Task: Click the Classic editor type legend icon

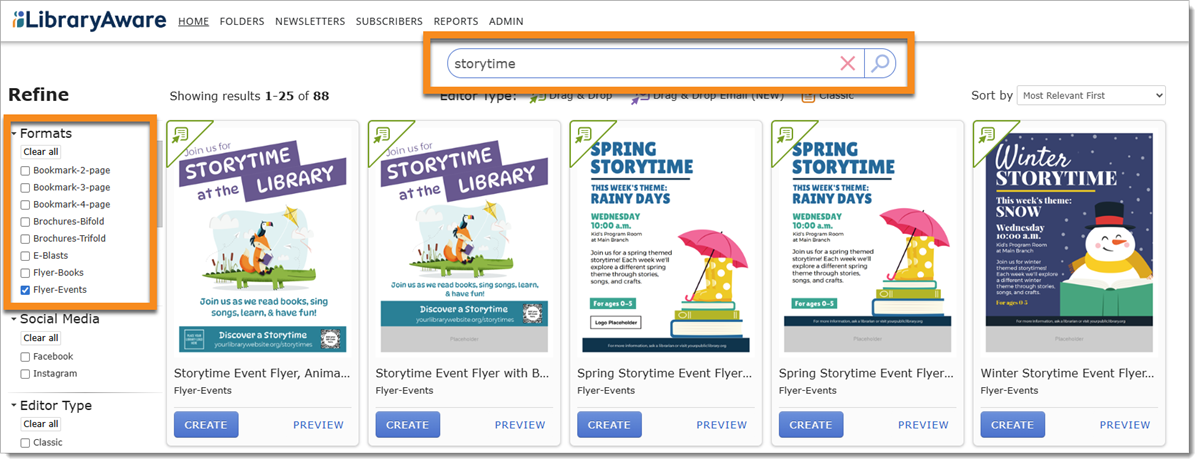Action: click(x=807, y=96)
